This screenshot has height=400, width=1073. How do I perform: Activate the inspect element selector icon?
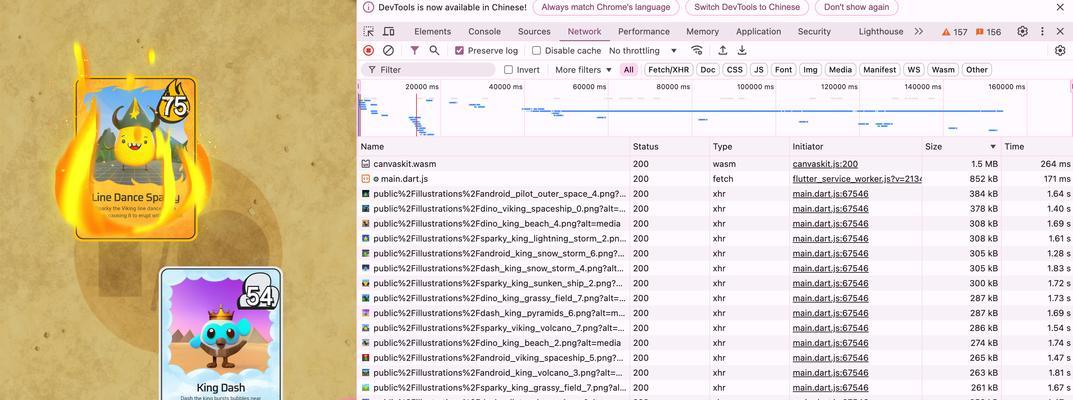369,31
